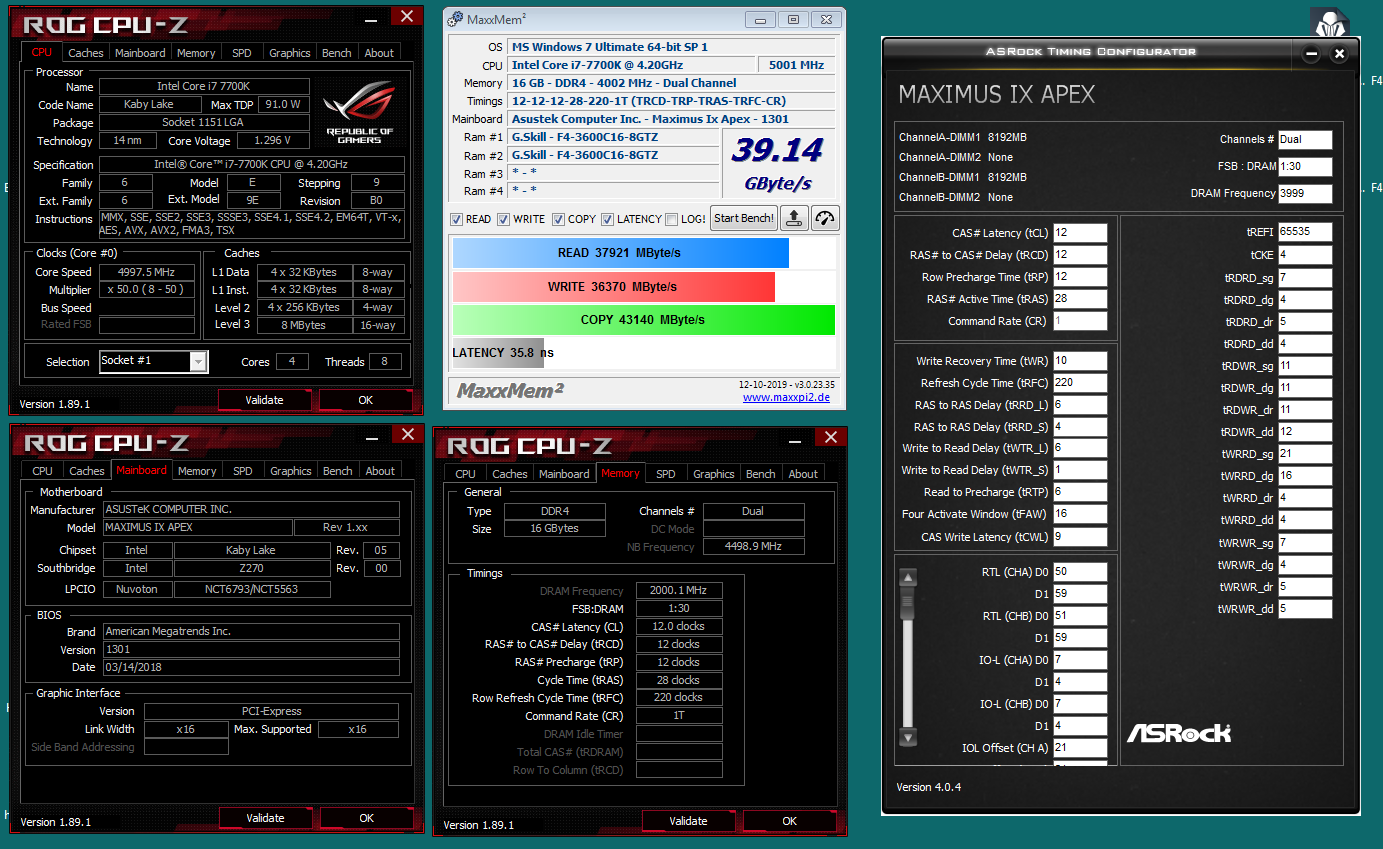Click the ASRock scroll-up arrow beside RTL values

point(908,577)
